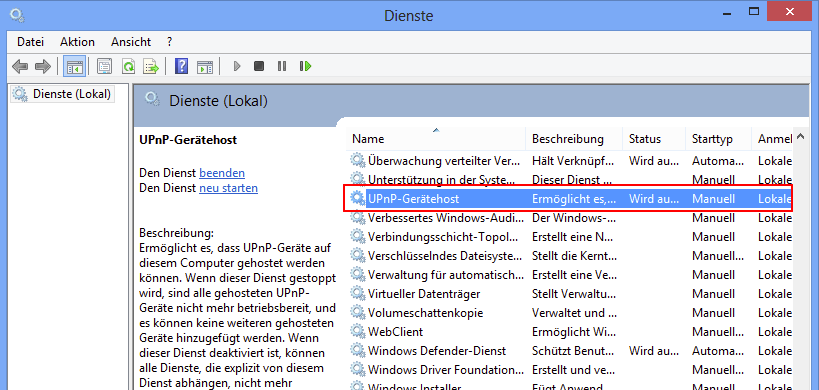Image resolution: width=819 pixels, height=390 pixels.
Task: Select the Virtueller Datenträger service name
Action: [x=424, y=293]
